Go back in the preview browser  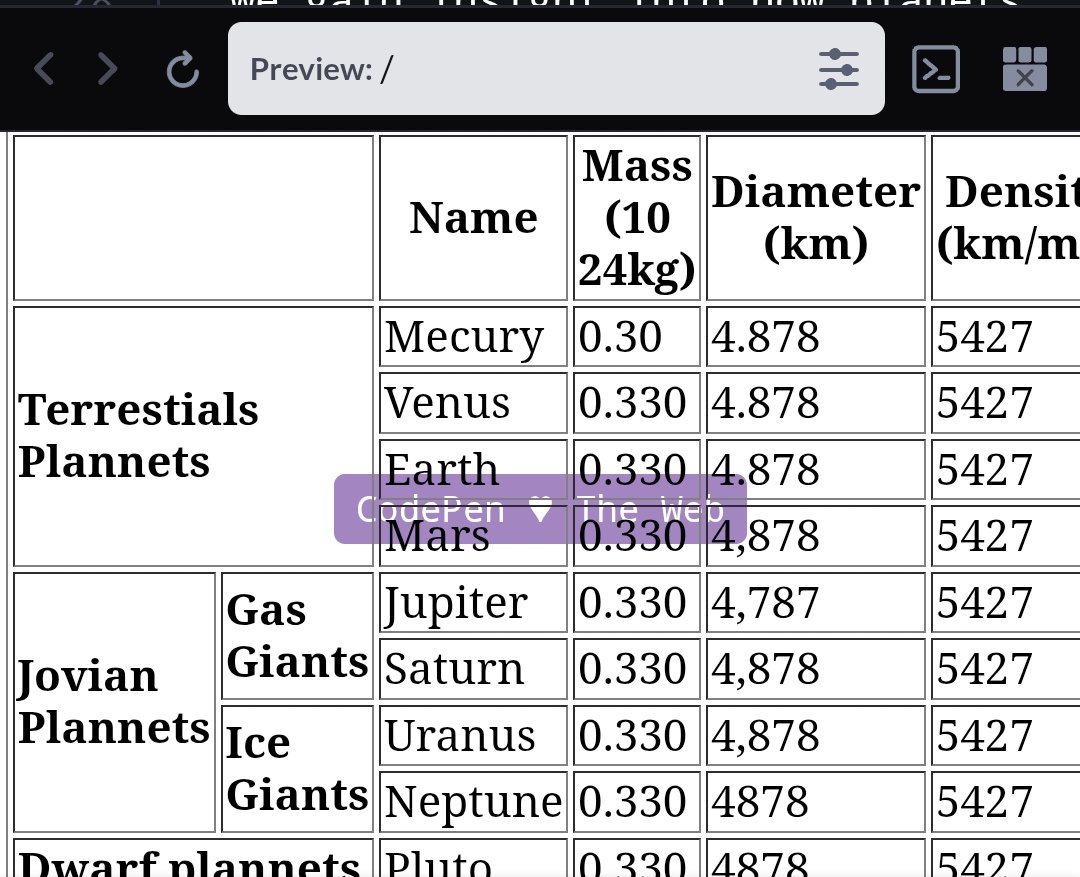coord(44,69)
